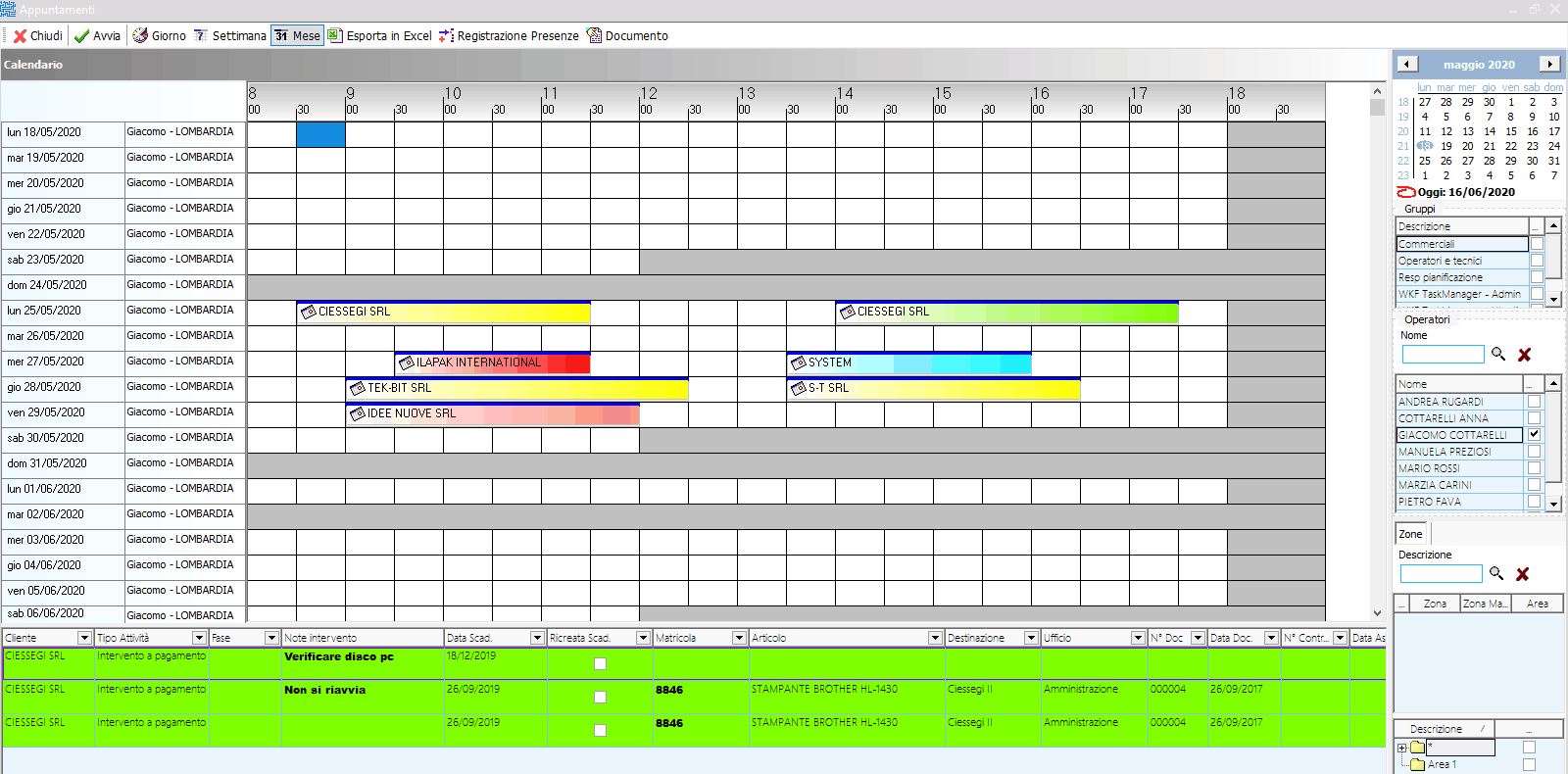
Task: Click the yellow folder icon for Area 1
Action: coord(1417,764)
